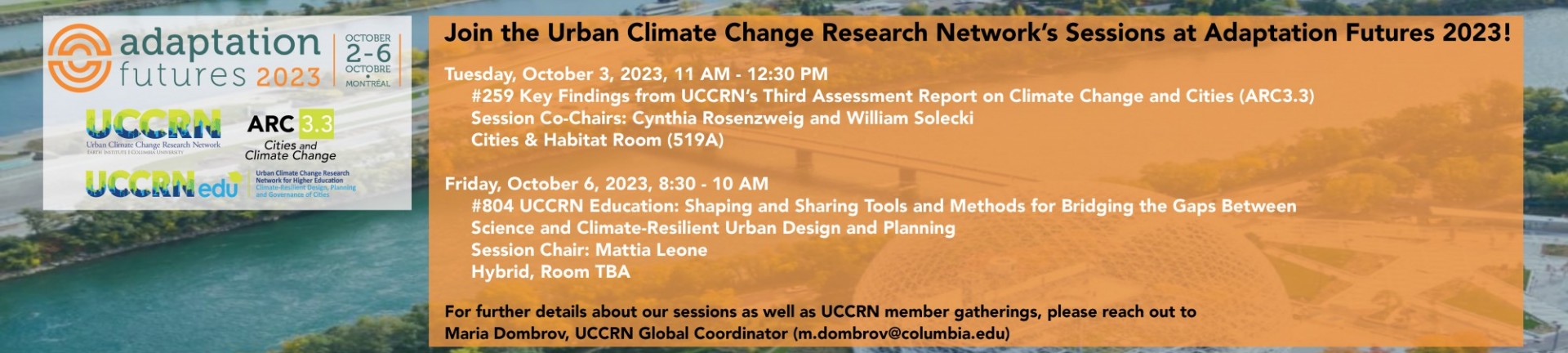
Task: Click the Friday, October 6 session heading
Action: 606,184
